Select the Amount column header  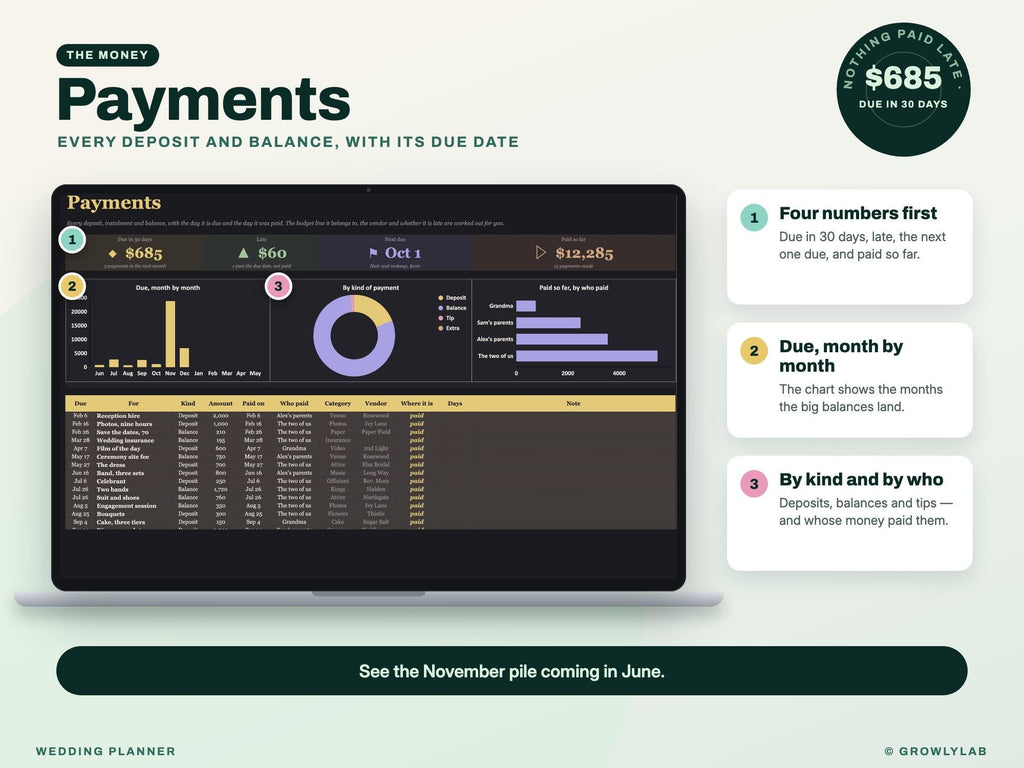[221, 404]
